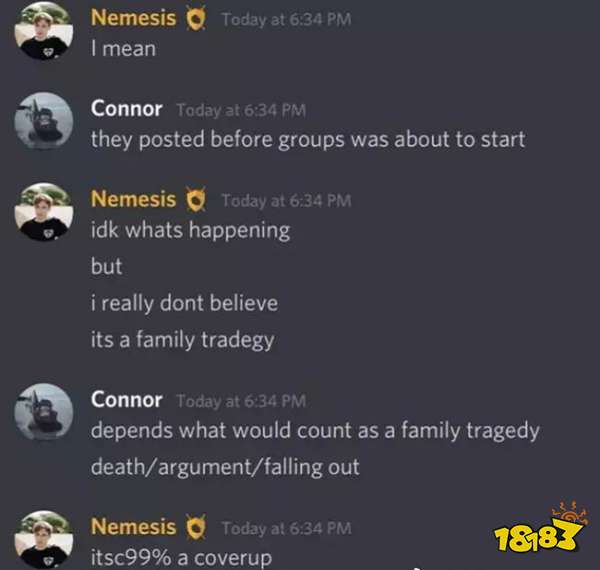Select the Nemesis username above "idk whats happening"
The image size is (600, 570).
pos(133,199)
